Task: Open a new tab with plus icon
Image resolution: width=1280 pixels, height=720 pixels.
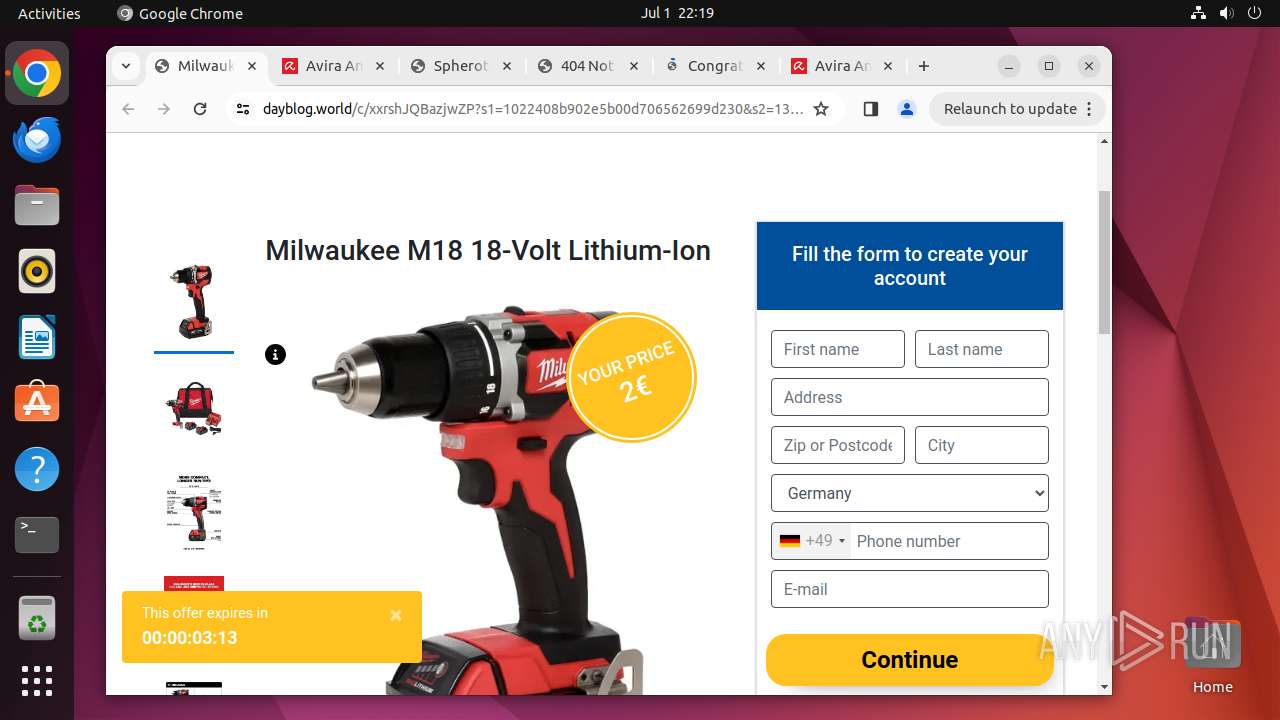Action: 924,66
